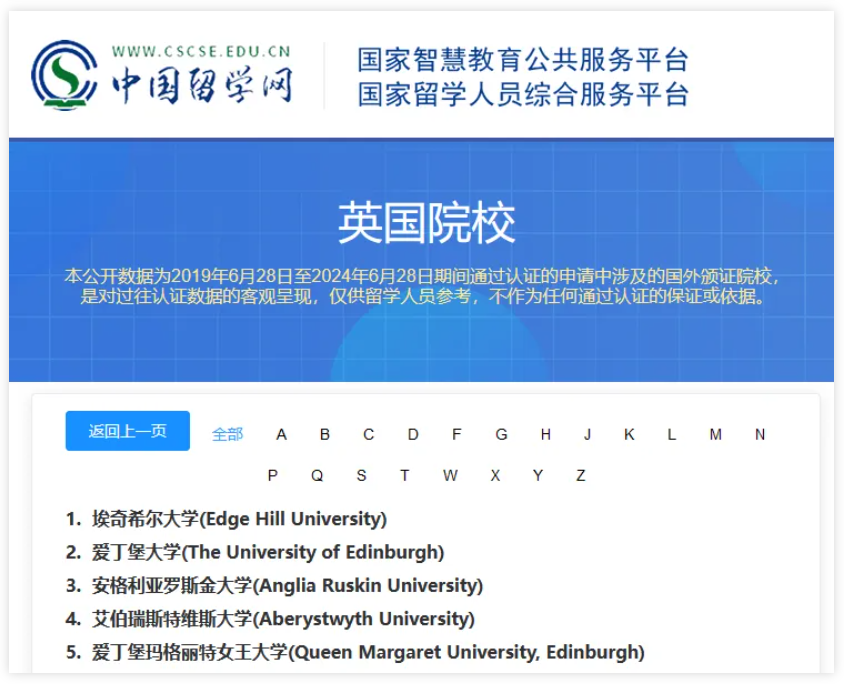
Task: Click the 中国留学网 site title
Action: 201,86
